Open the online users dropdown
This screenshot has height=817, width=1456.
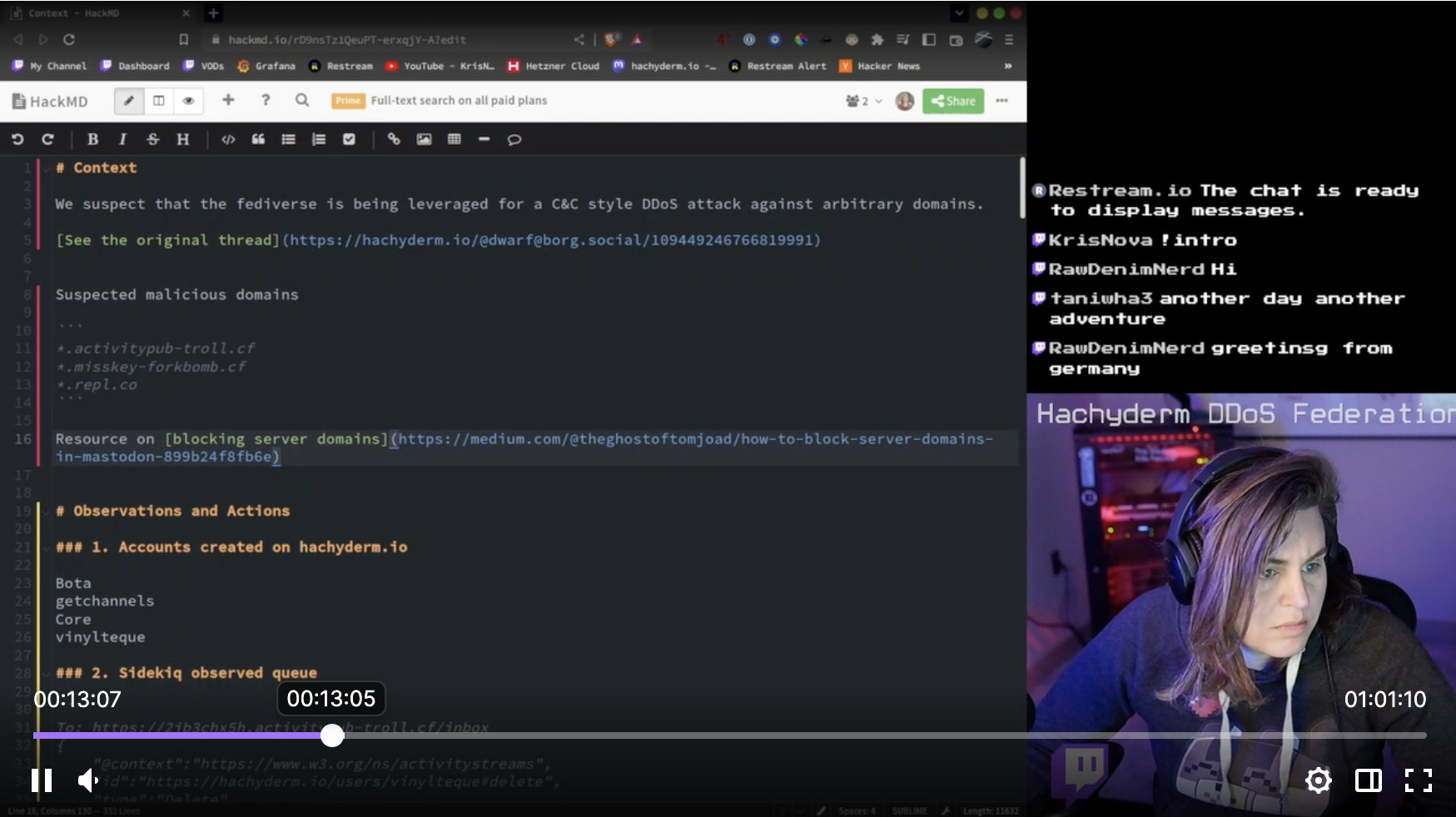tap(863, 101)
